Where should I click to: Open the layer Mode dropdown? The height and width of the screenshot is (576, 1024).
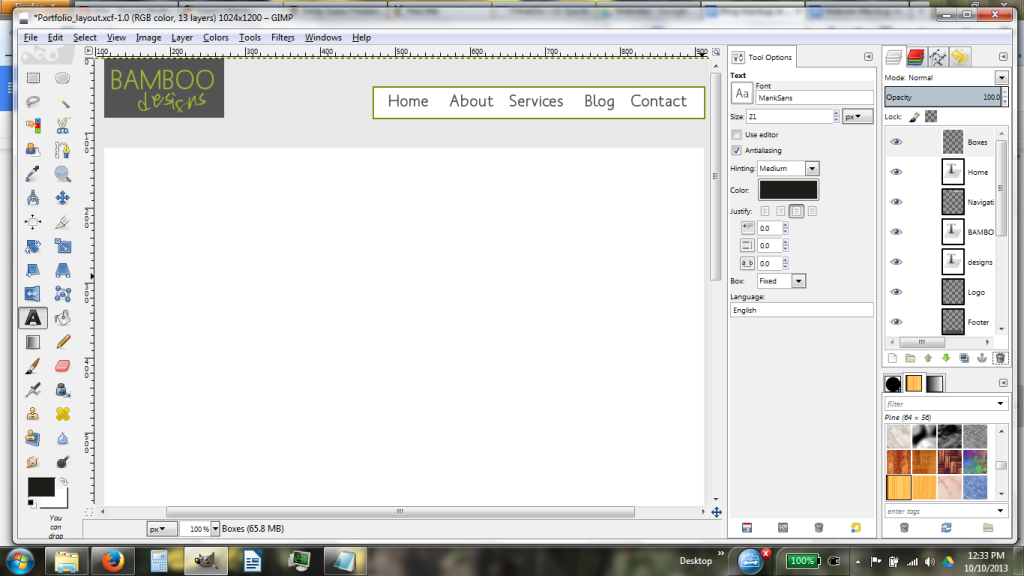tap(1000, 77)
